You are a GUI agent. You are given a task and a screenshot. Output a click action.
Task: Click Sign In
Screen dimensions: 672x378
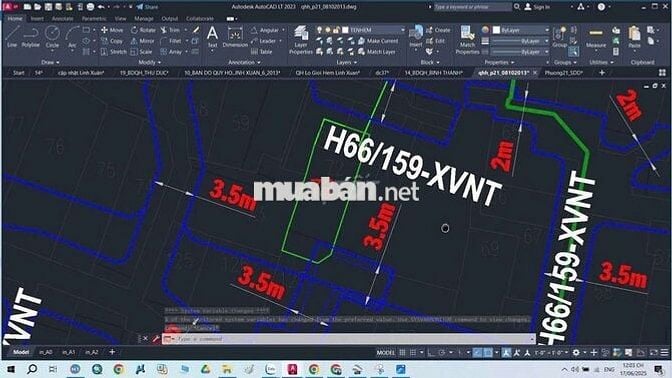pyautogui.click(x=537, y=7)
